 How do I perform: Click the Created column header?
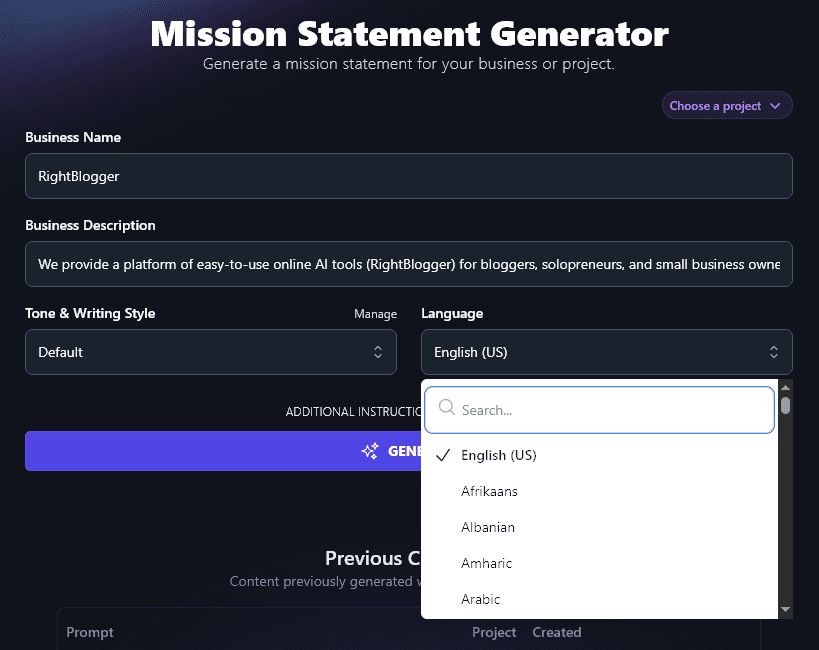pyautogui.click(x=556, y=632)
